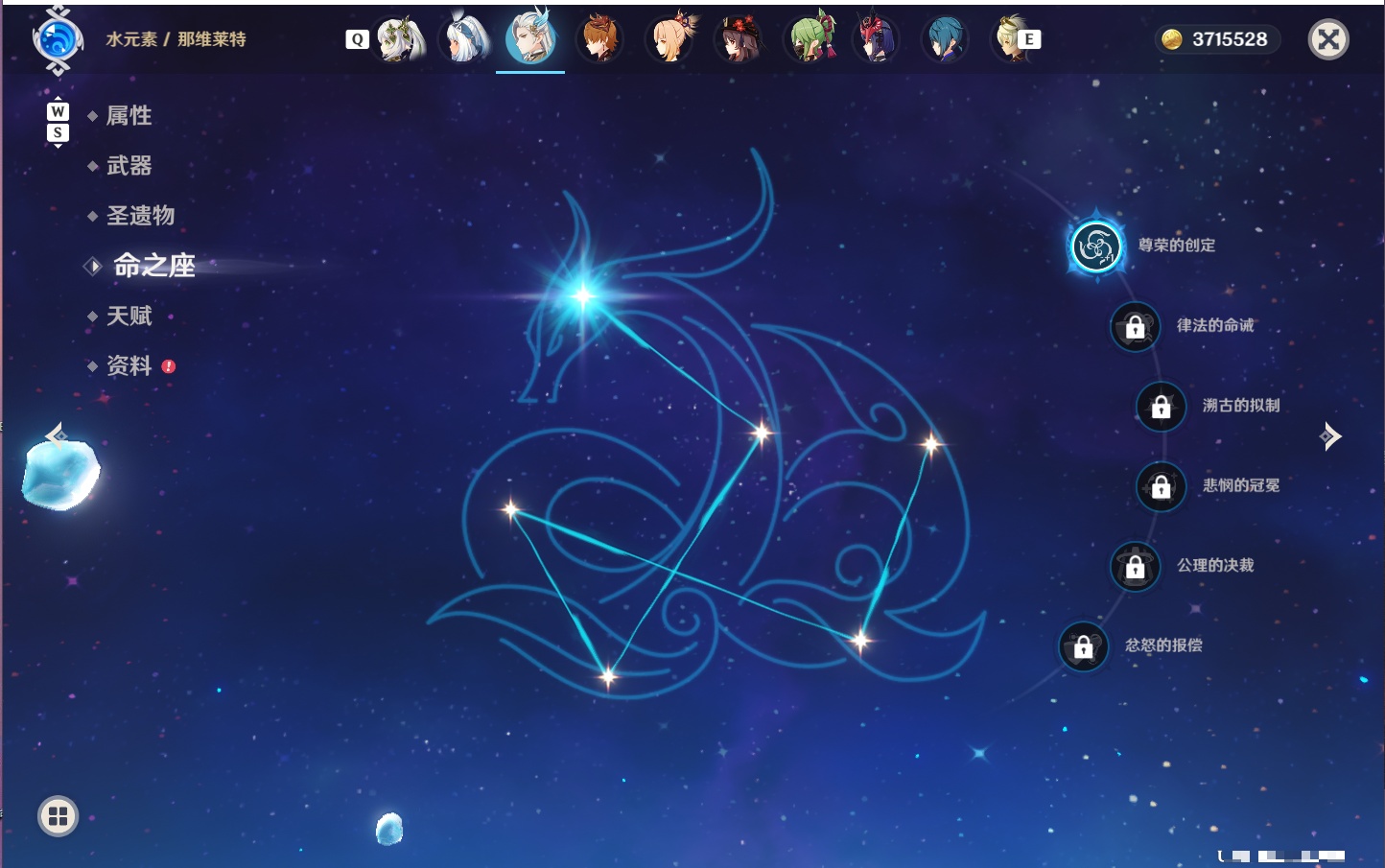Select the first white-haired character portrait
The width and height of the screenshot is (1385, 868).
[x=397, y=39]
